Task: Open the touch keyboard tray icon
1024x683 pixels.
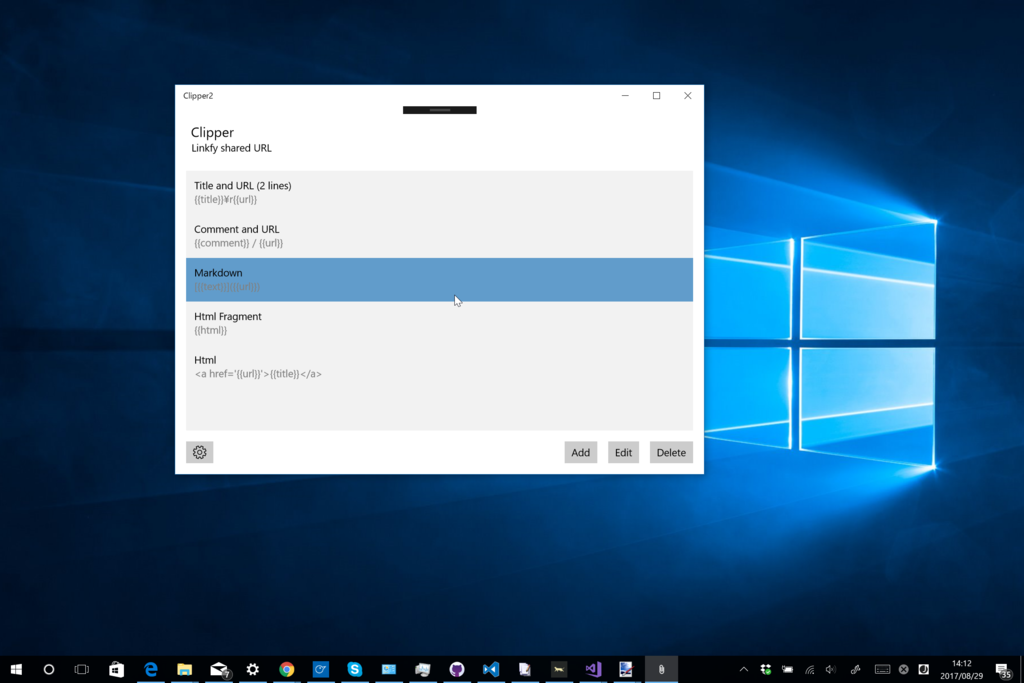Action: pos(882,669)
